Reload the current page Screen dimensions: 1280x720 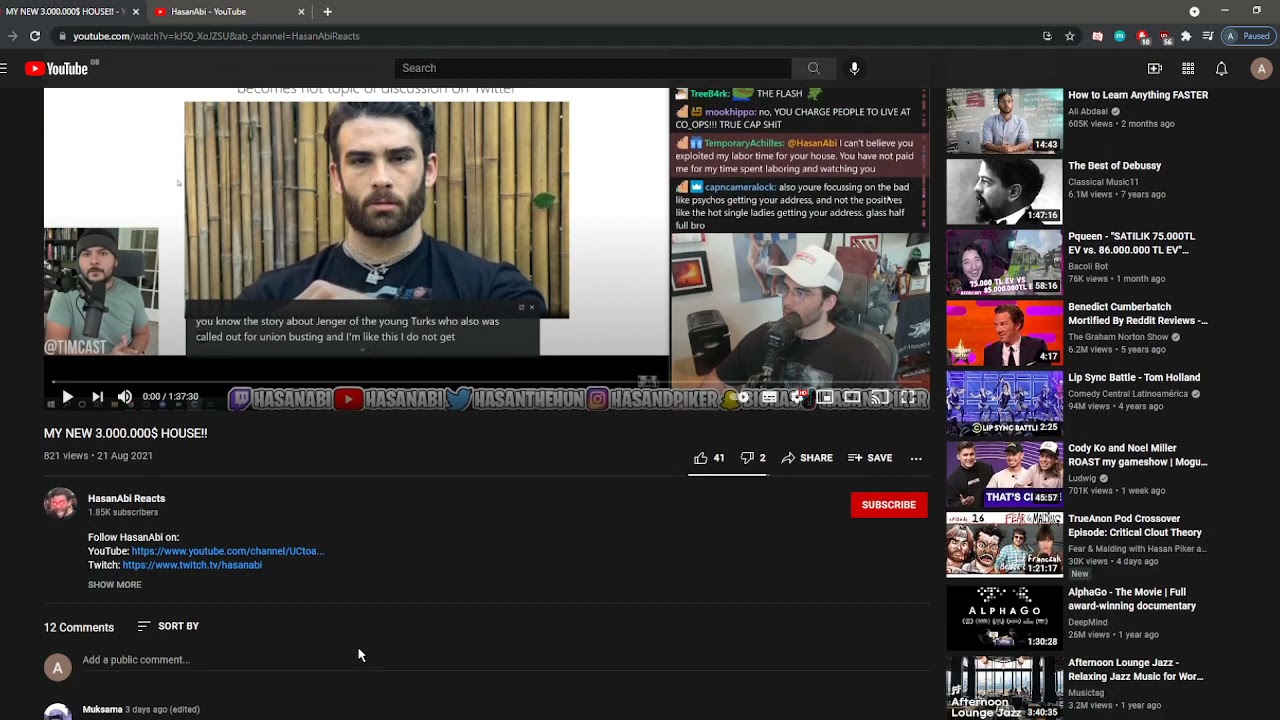pyautogui.click(x=35, y=36)
